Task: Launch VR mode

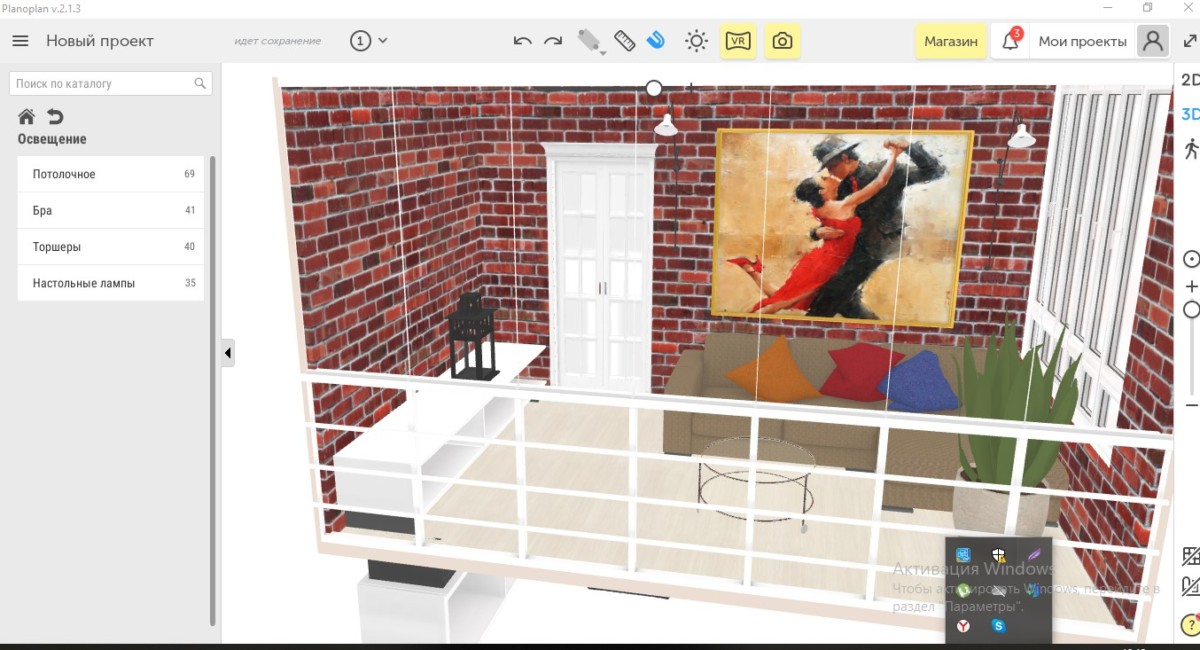Action: pyautogui.click(x=739, y=41)
